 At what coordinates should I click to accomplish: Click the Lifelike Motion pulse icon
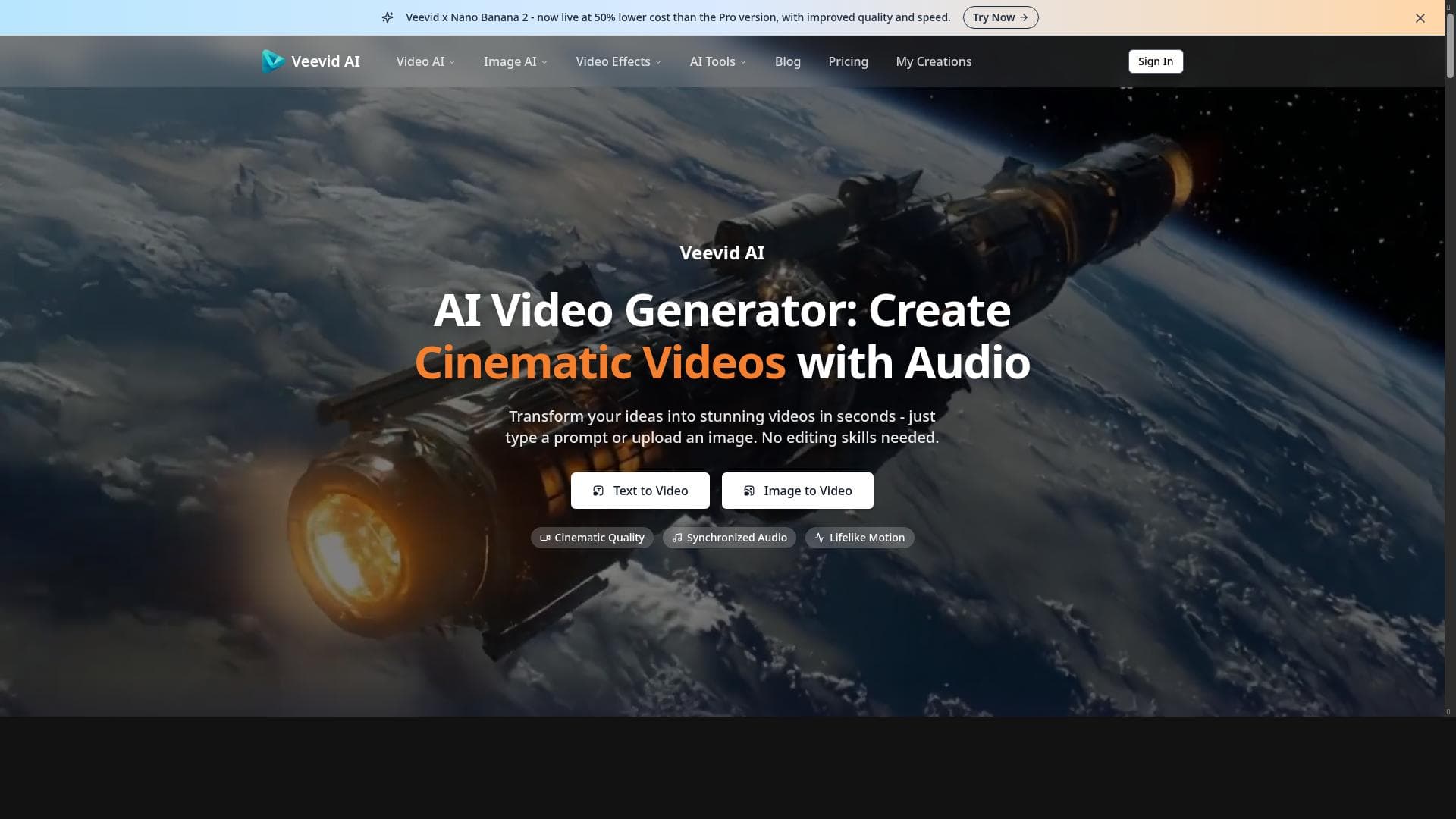(x=819, y=538)
